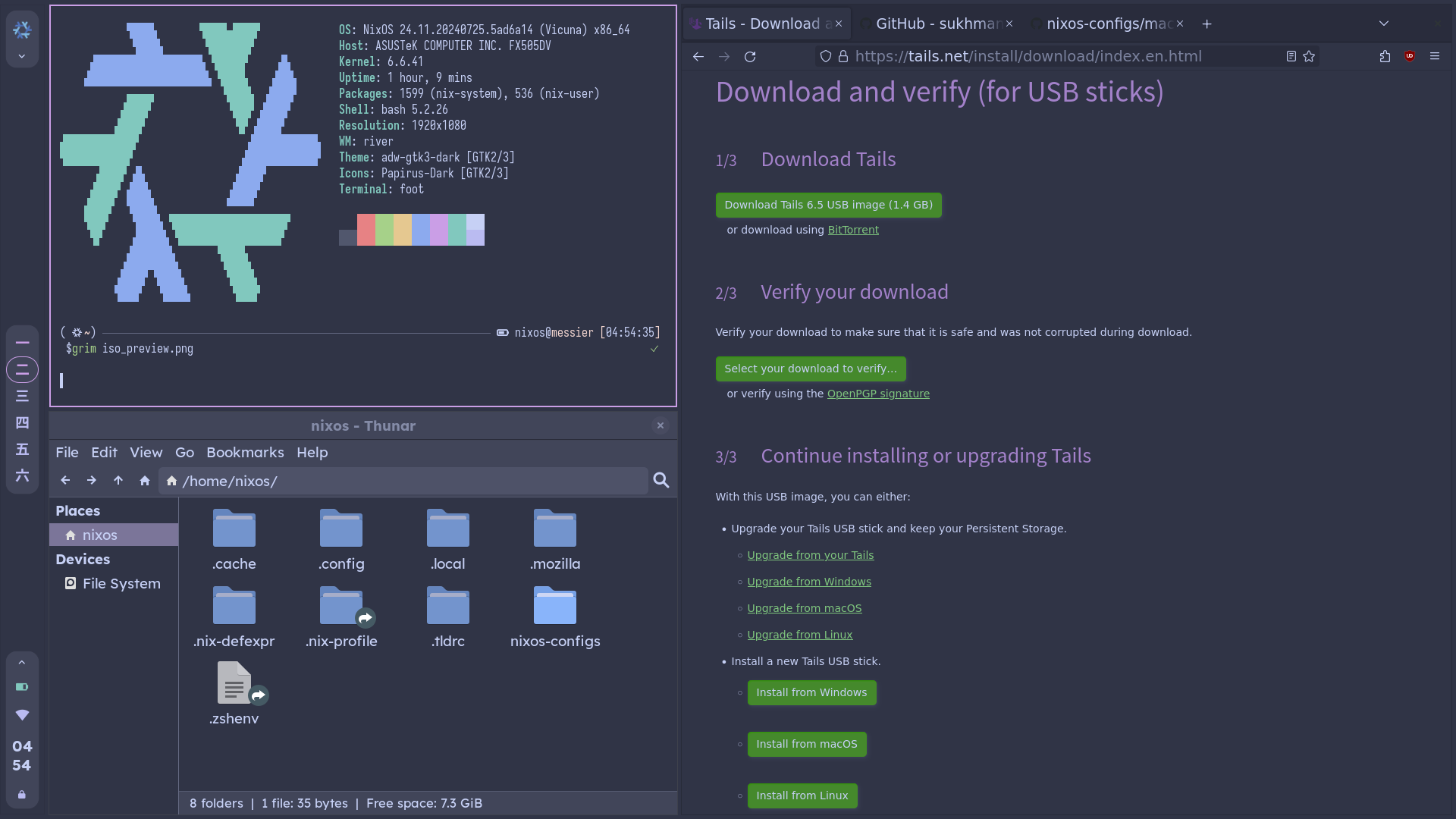
Task: Click the BitTorrent download link
Action: [853, 229]
